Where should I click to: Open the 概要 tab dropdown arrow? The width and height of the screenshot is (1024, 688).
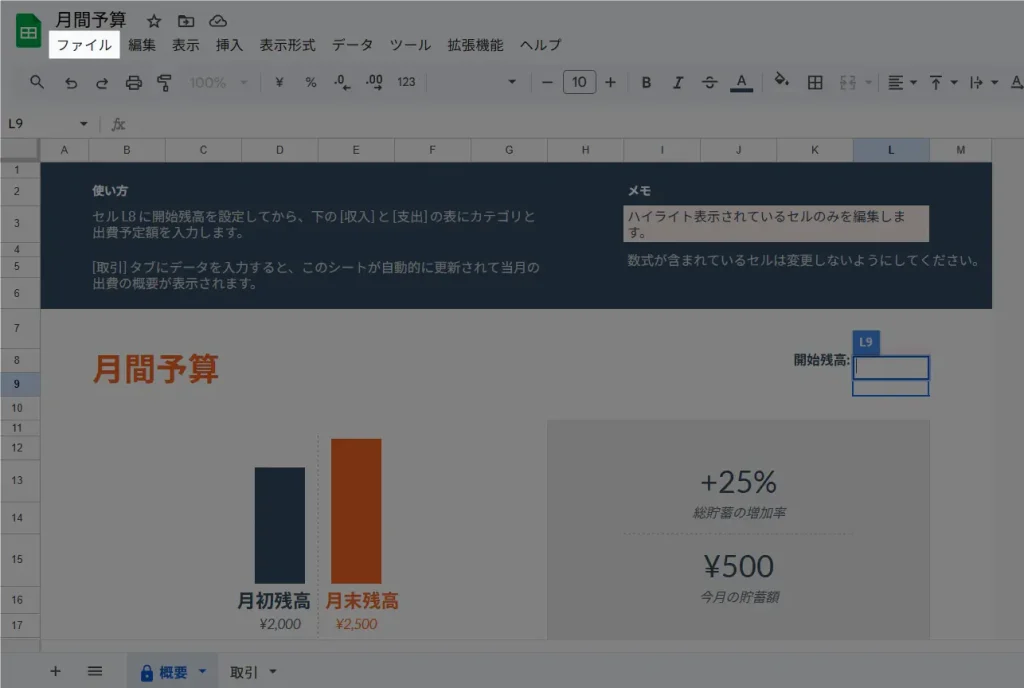202,671
